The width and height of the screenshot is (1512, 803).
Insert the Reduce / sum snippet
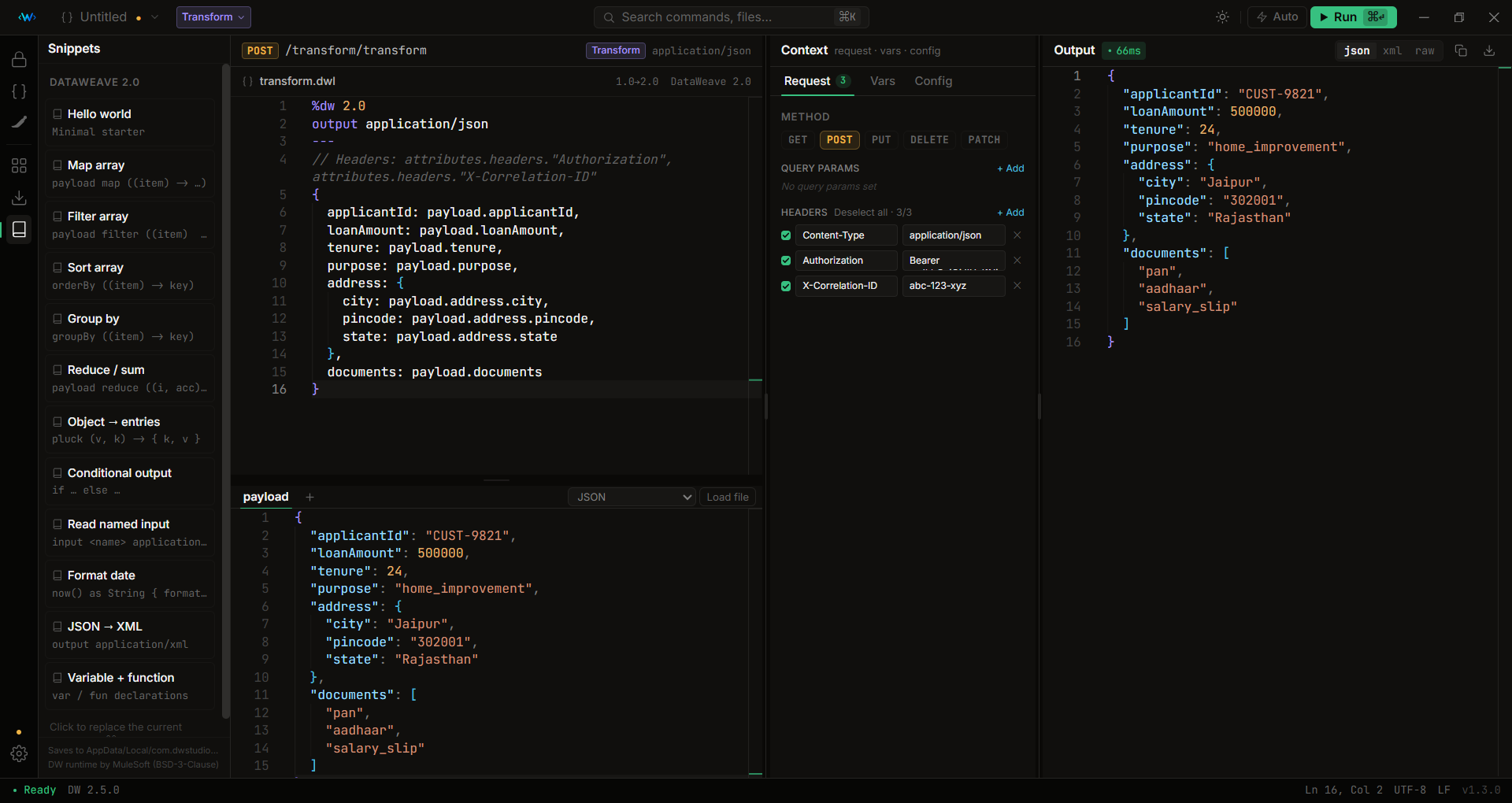pyautogui.click(x=130, y=379)
